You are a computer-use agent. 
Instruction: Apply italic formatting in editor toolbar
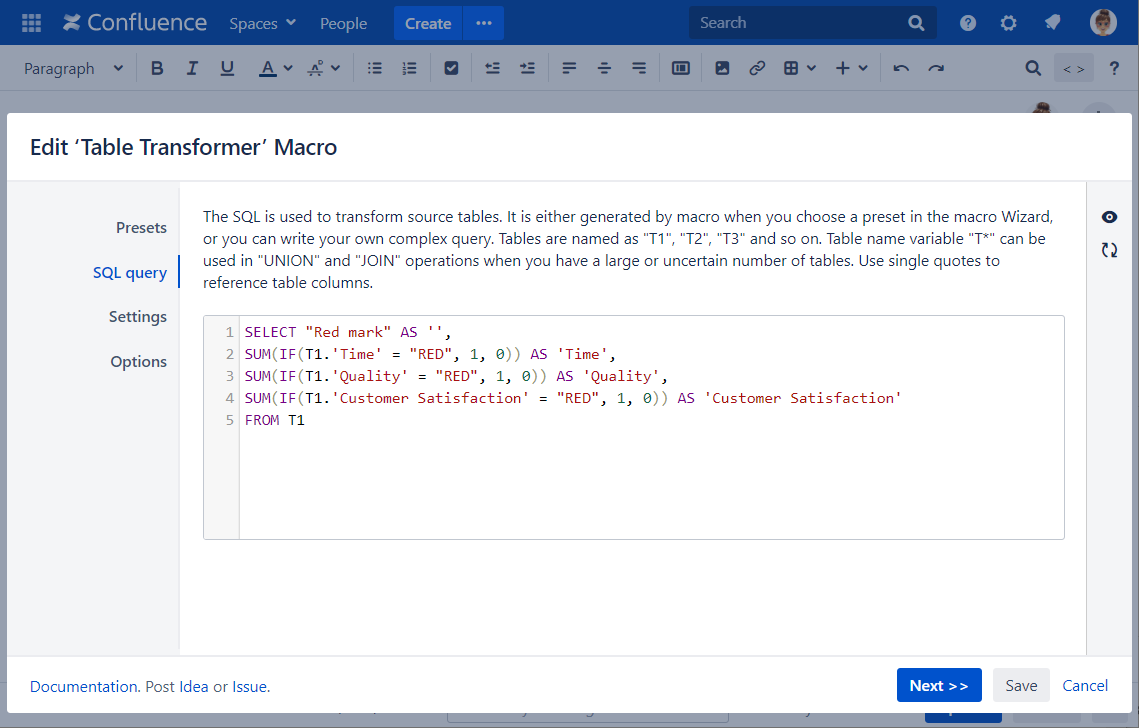192,68
